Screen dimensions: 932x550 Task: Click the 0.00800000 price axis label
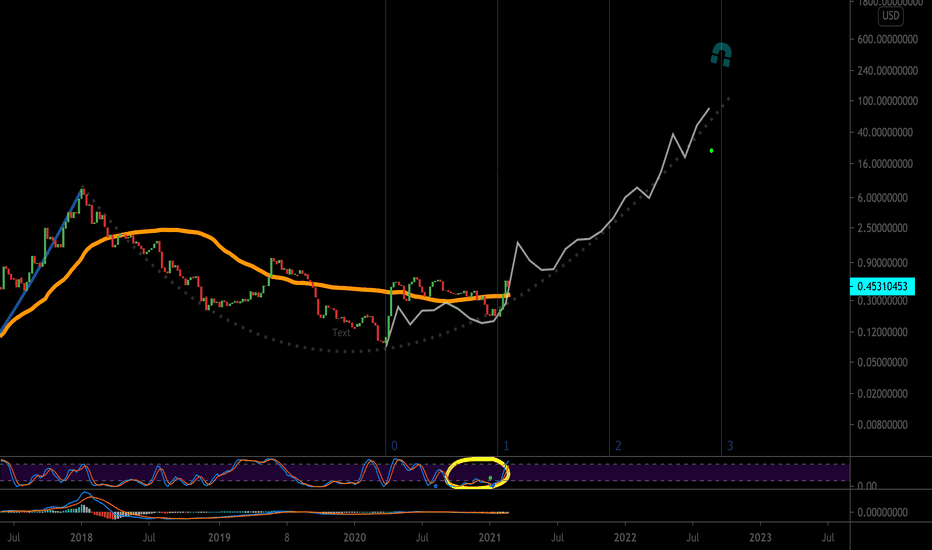[883, 425]
